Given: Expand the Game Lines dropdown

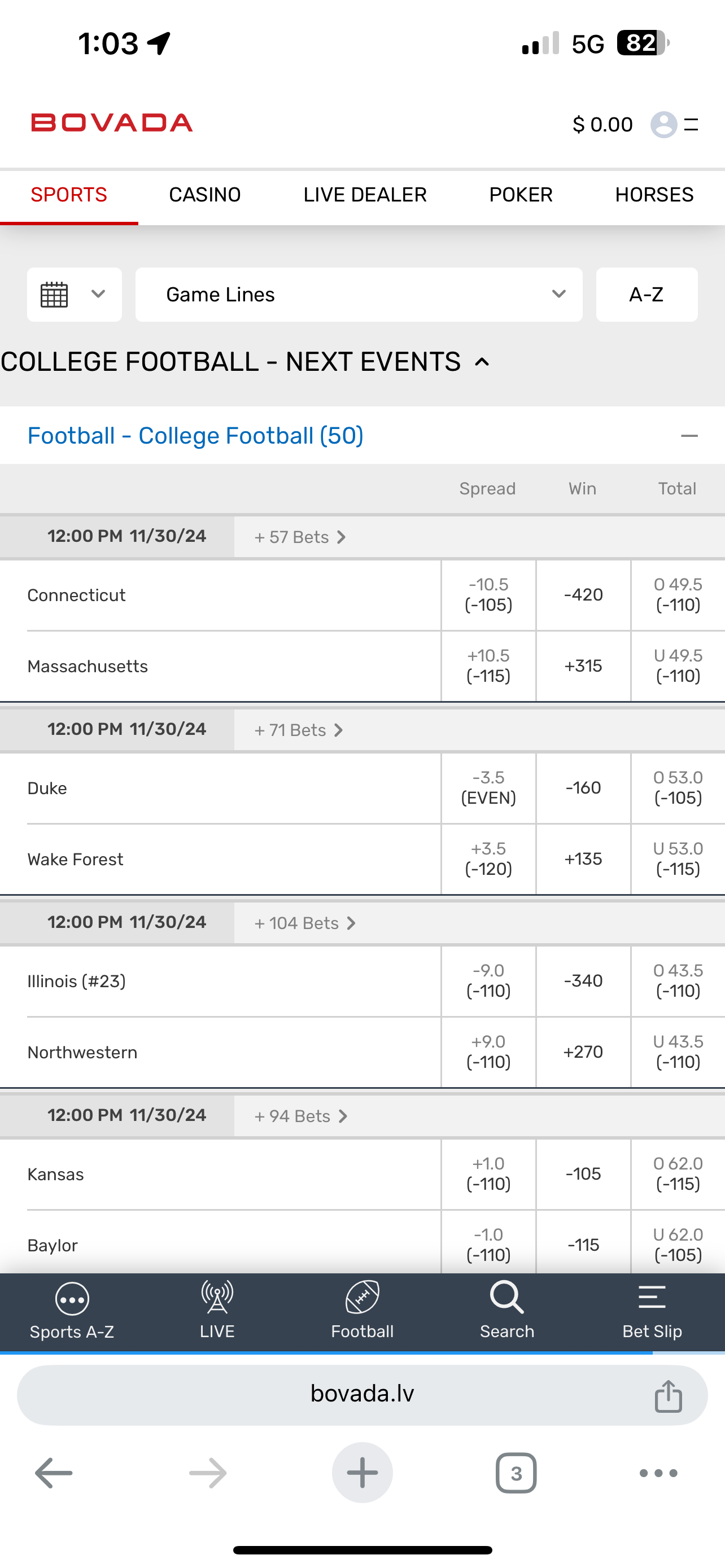Looking at the screenshot, I should click(359, 295).
